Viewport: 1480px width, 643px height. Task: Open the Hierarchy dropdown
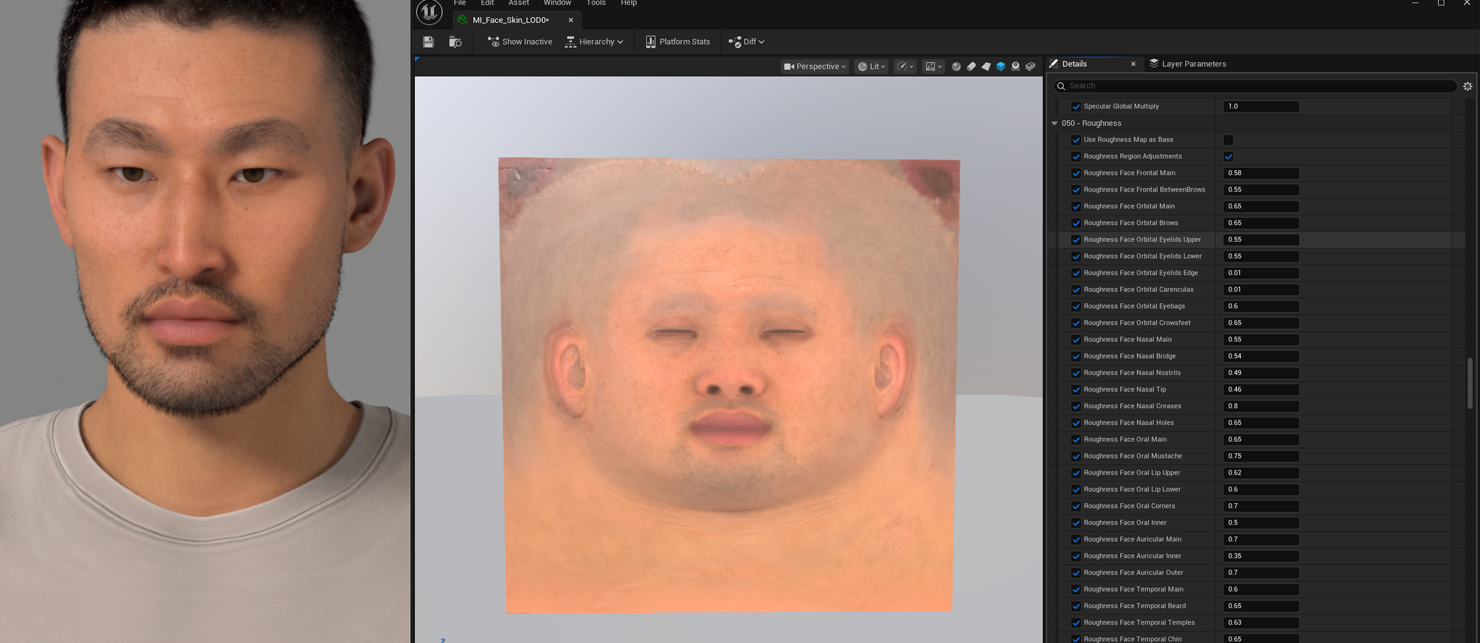(x=594, y=42)
